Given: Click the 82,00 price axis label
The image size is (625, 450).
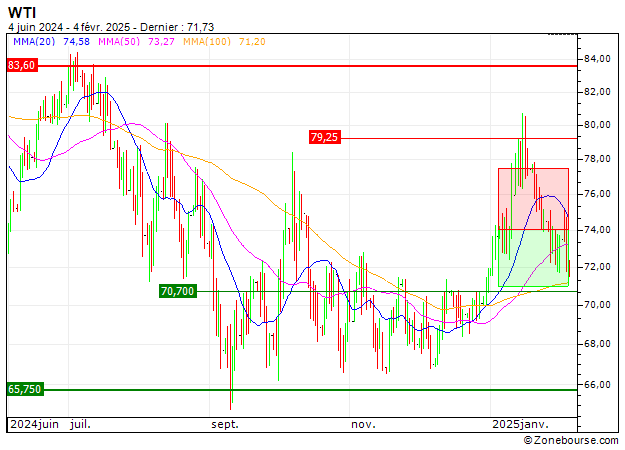Looking at the screenshot, I should pos(597,92).
